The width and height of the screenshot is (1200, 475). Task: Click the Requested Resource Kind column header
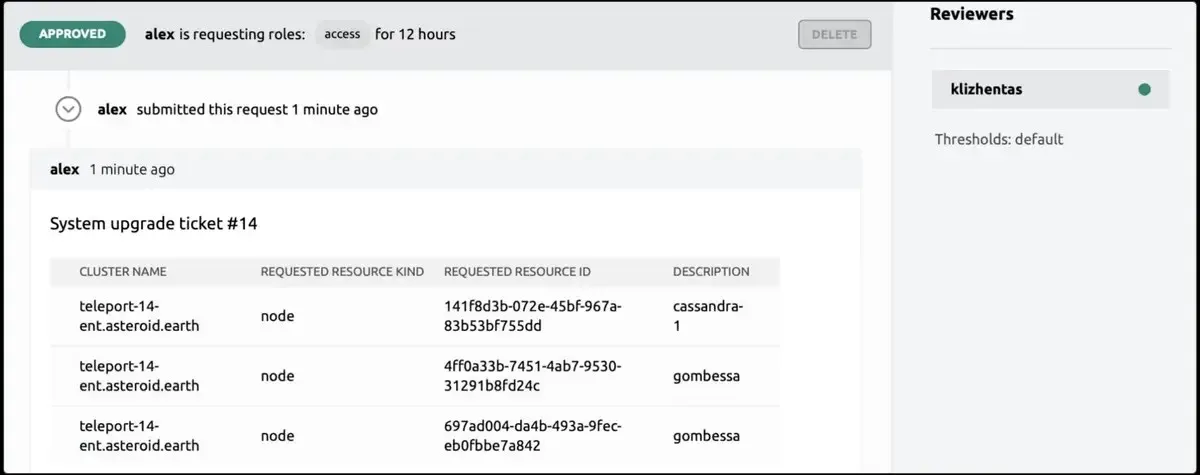coord(342,271)
